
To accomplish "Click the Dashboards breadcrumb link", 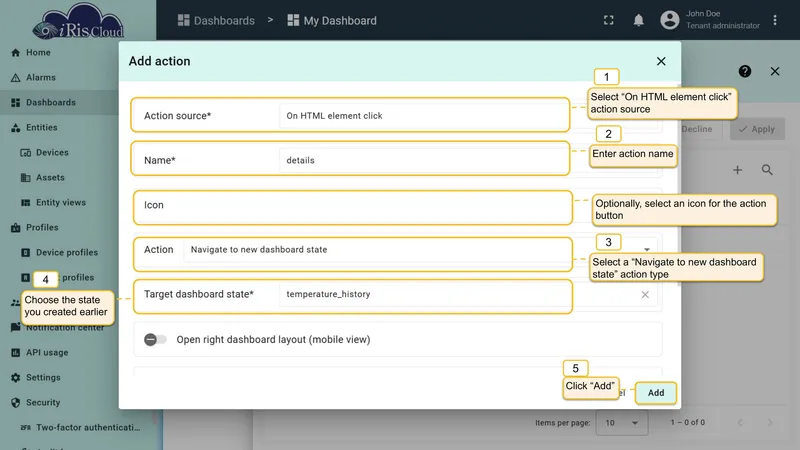I will click(216, 20).
